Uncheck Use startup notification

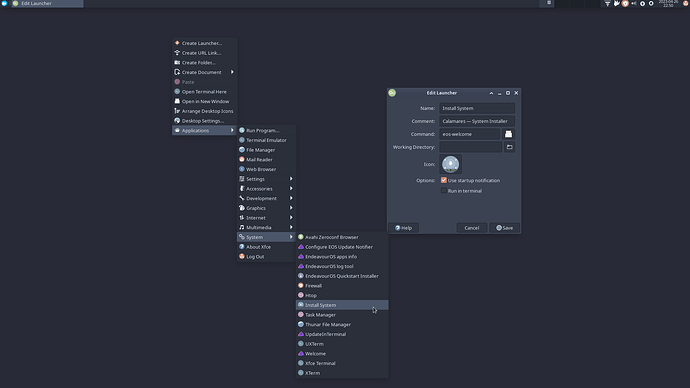coord(444,180)
